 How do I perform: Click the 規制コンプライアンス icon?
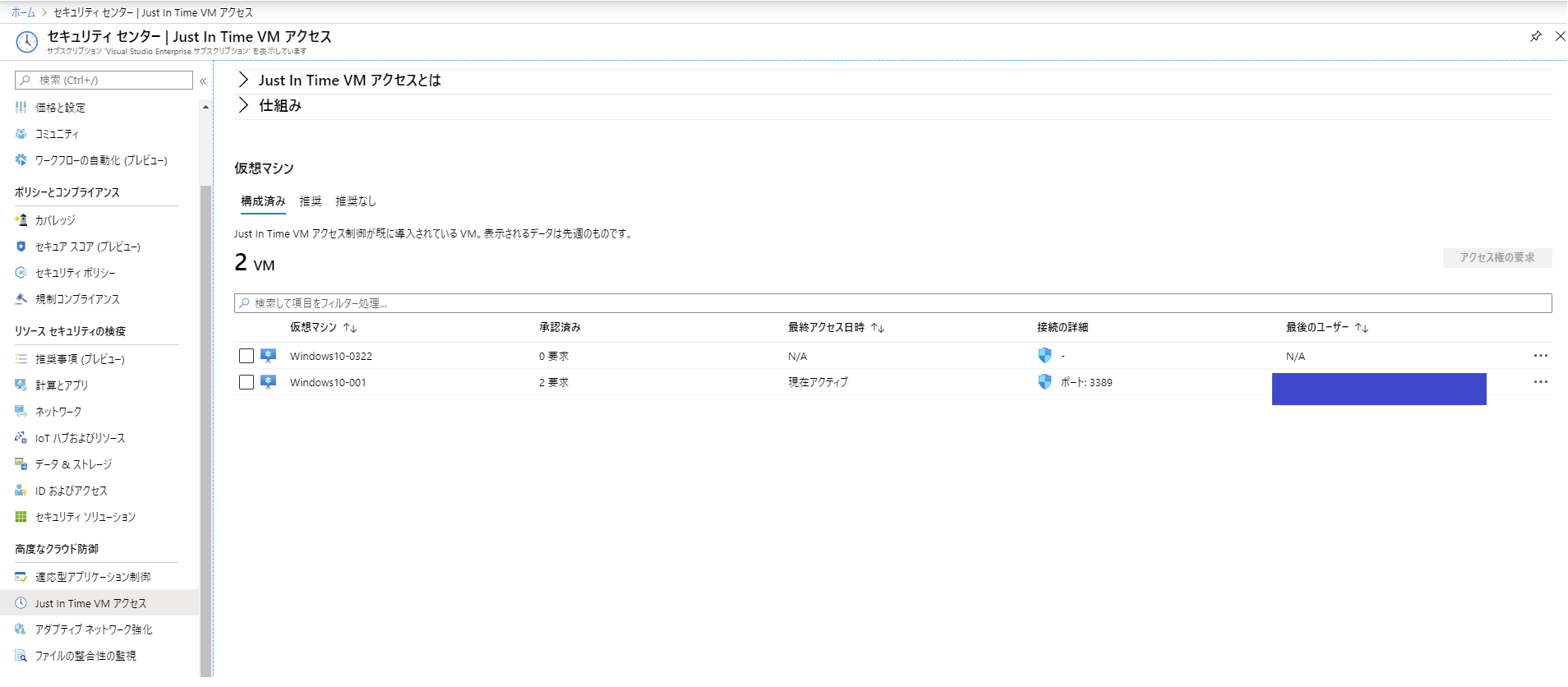21,299
